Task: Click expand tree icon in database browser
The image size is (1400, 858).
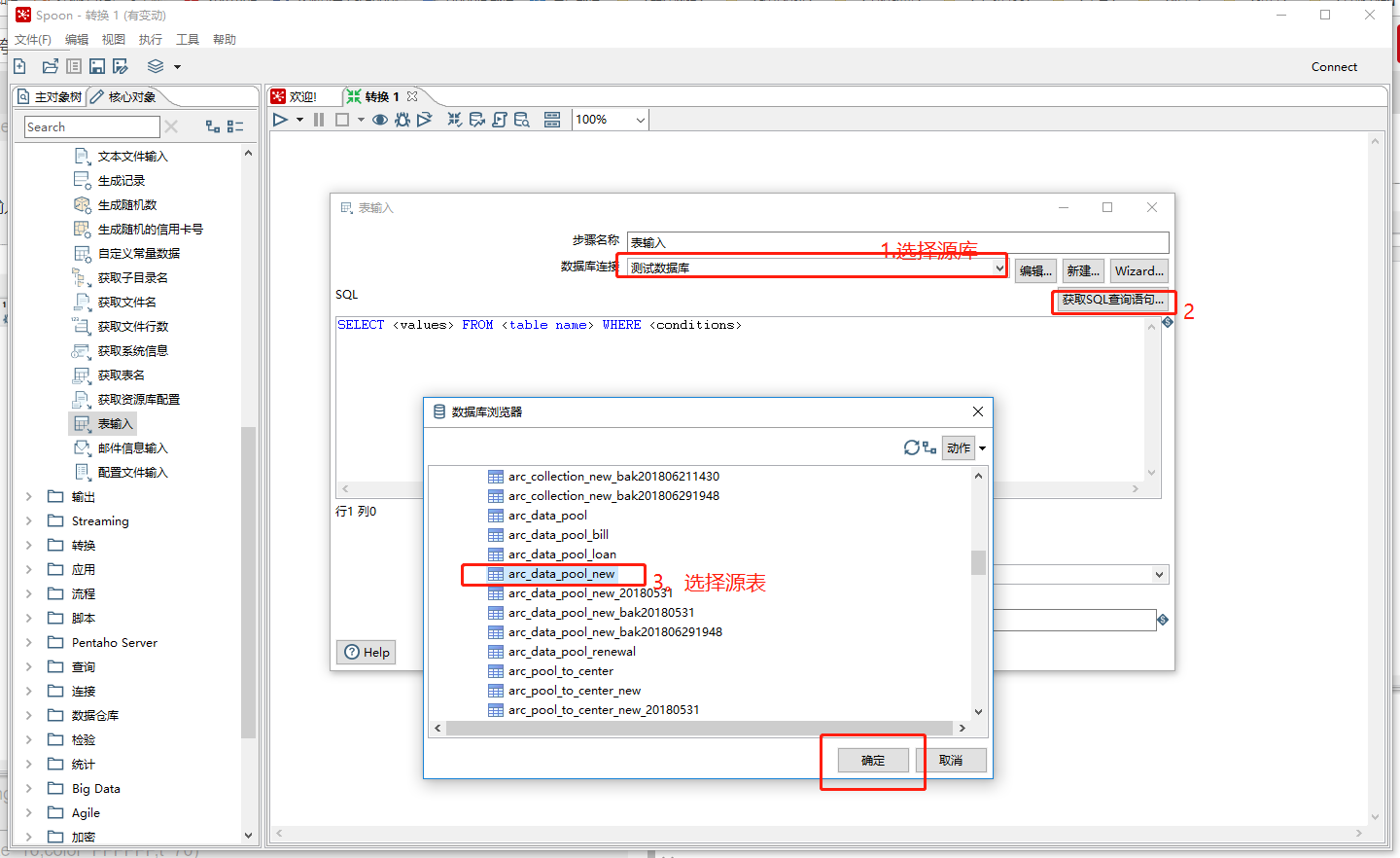Action: [929, 447]
